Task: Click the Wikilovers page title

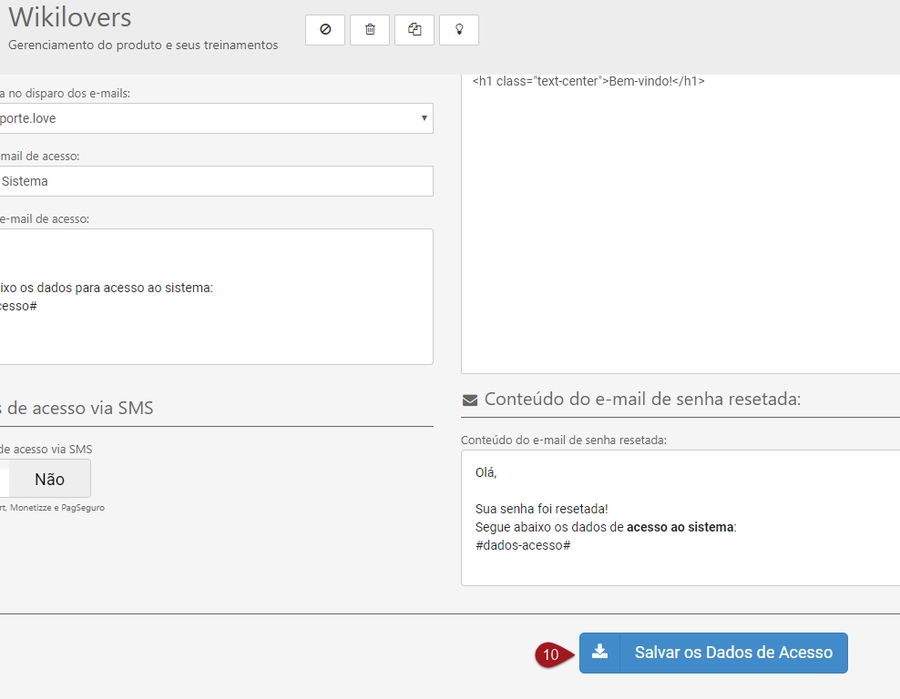Action: (70, 18)
